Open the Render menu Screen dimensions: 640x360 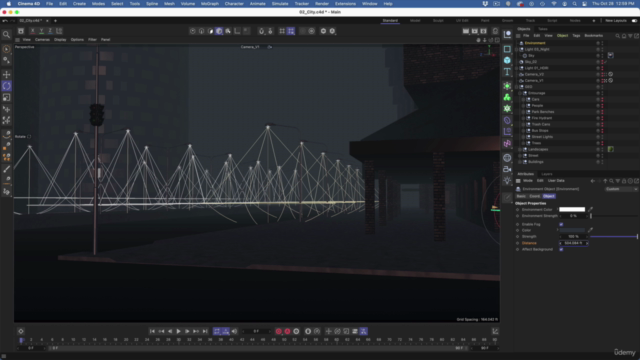point(322,4)
